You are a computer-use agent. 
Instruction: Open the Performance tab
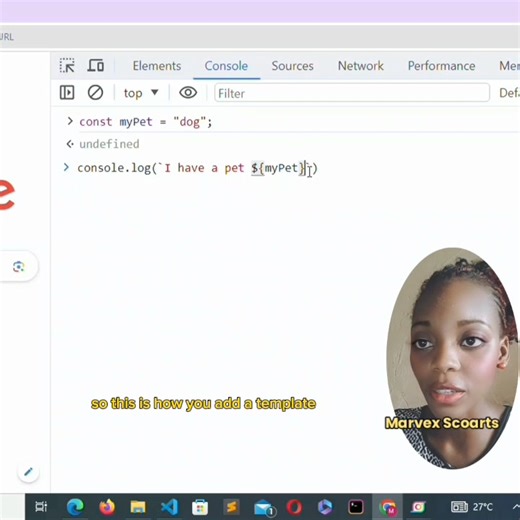(x=441, y=66)
